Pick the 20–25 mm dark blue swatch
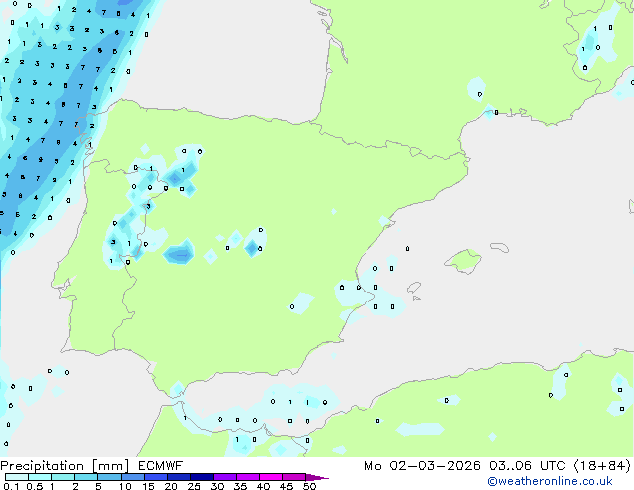This screenshot has width=634, height=490. [178, 477]
